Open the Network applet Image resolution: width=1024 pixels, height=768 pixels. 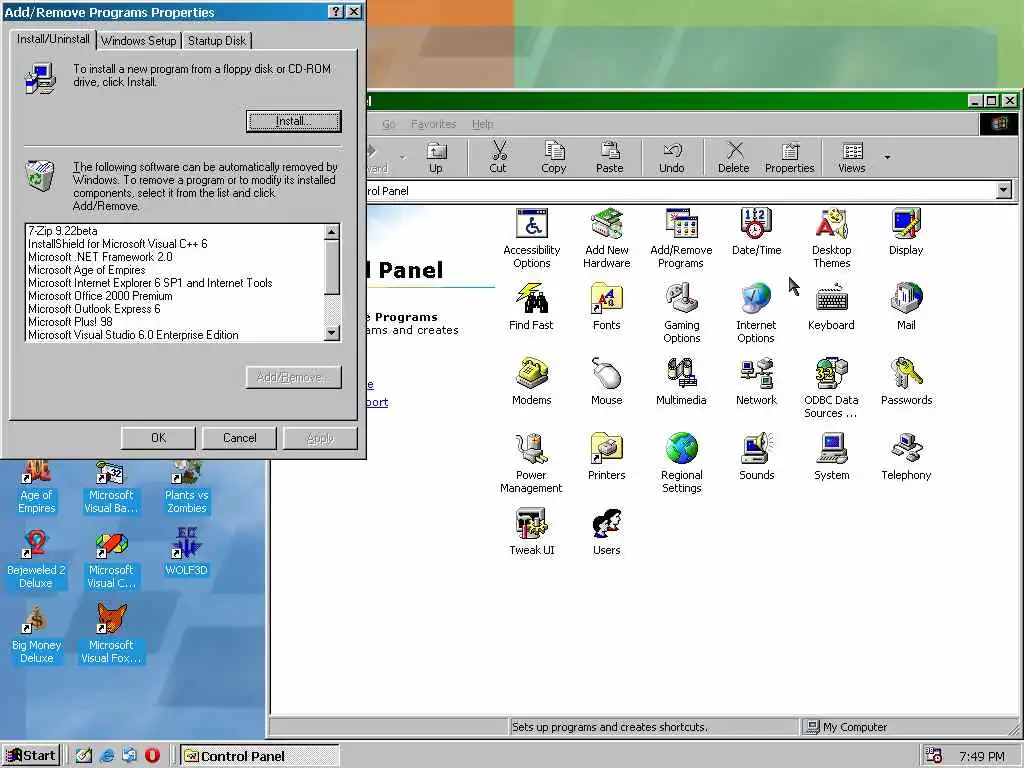[756, 382]
